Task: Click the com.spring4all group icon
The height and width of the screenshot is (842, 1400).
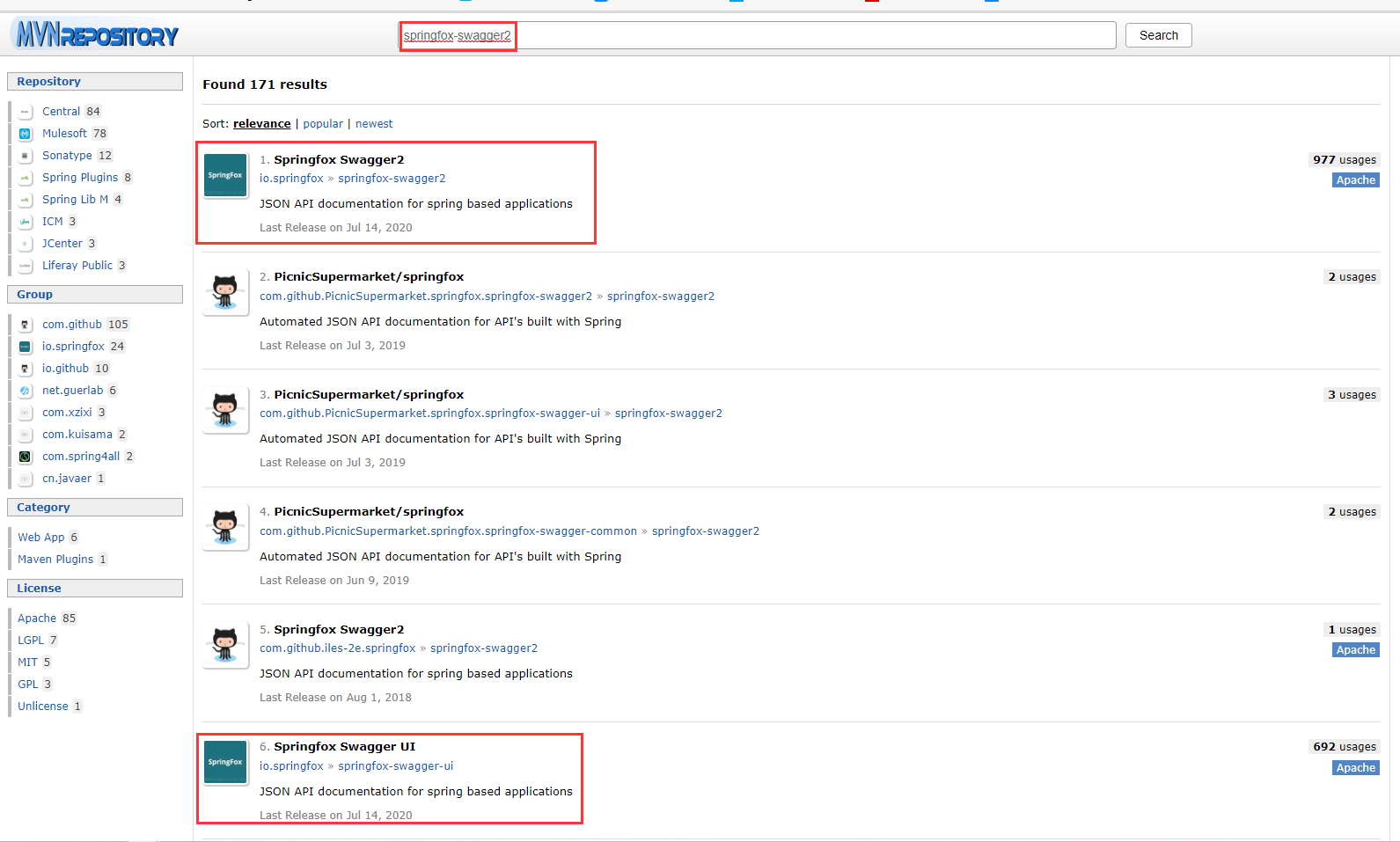Action: click(26, 457)
